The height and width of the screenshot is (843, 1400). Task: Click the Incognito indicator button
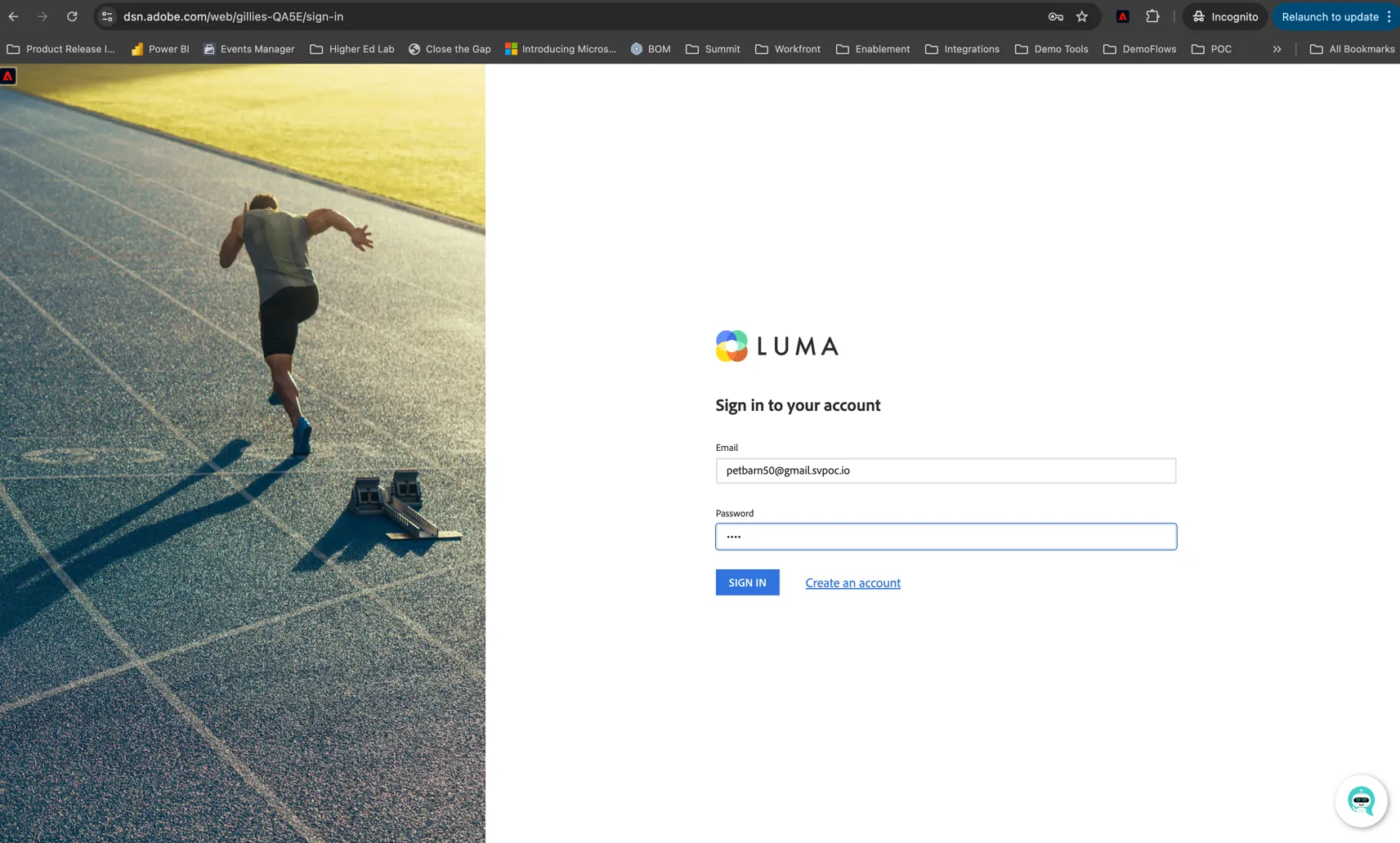point(1225,16)
